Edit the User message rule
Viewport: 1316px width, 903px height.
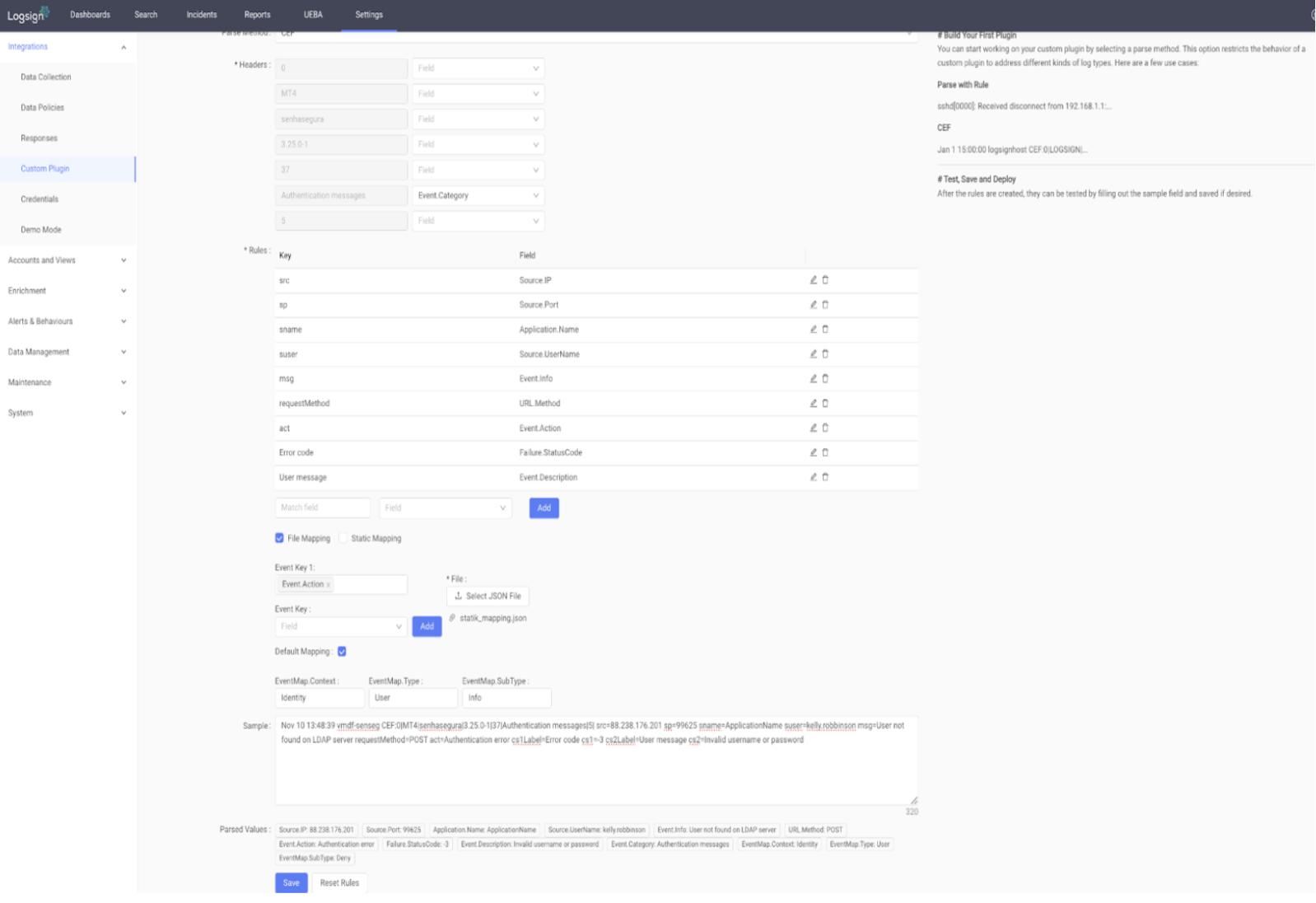pyautogui.click(x=813, y=477)
